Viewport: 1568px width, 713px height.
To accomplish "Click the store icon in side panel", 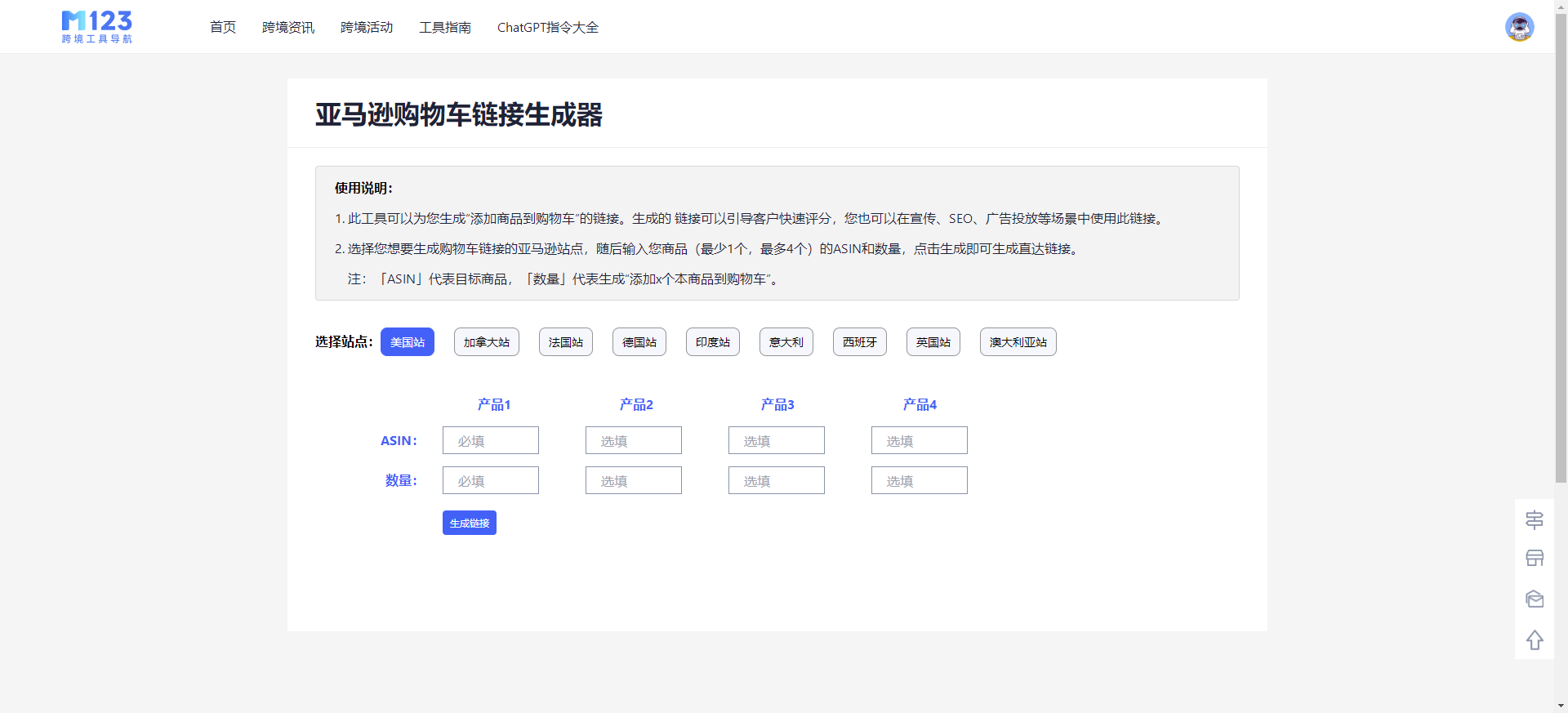I will (x=1535, y=559).
